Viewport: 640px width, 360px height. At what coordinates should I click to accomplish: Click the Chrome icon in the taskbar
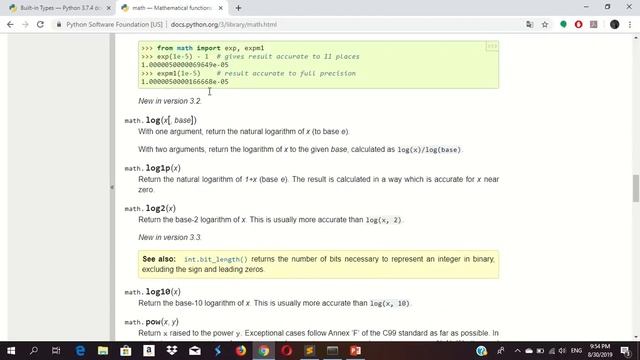pos(264,351)
